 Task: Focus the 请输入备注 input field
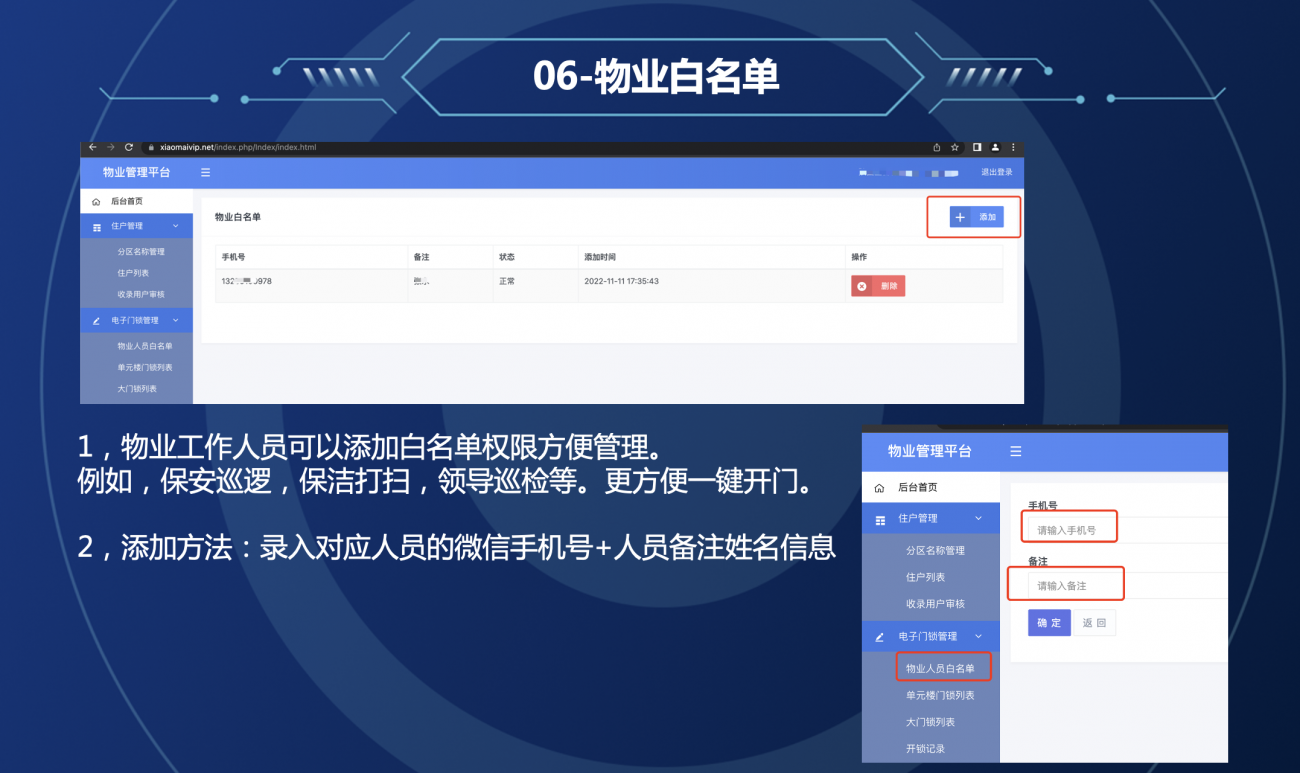coord(1127,585)
